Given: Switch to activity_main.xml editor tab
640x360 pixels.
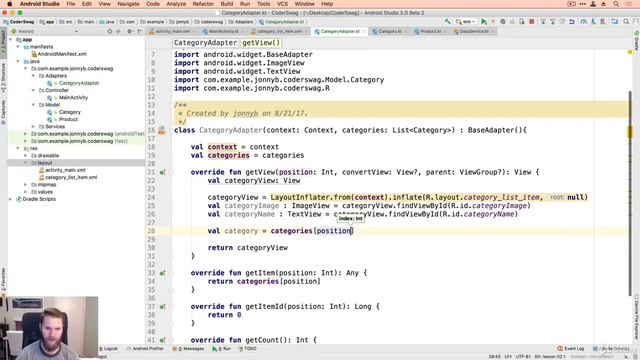Looking at the screenshot, I should tap(173, 31).
